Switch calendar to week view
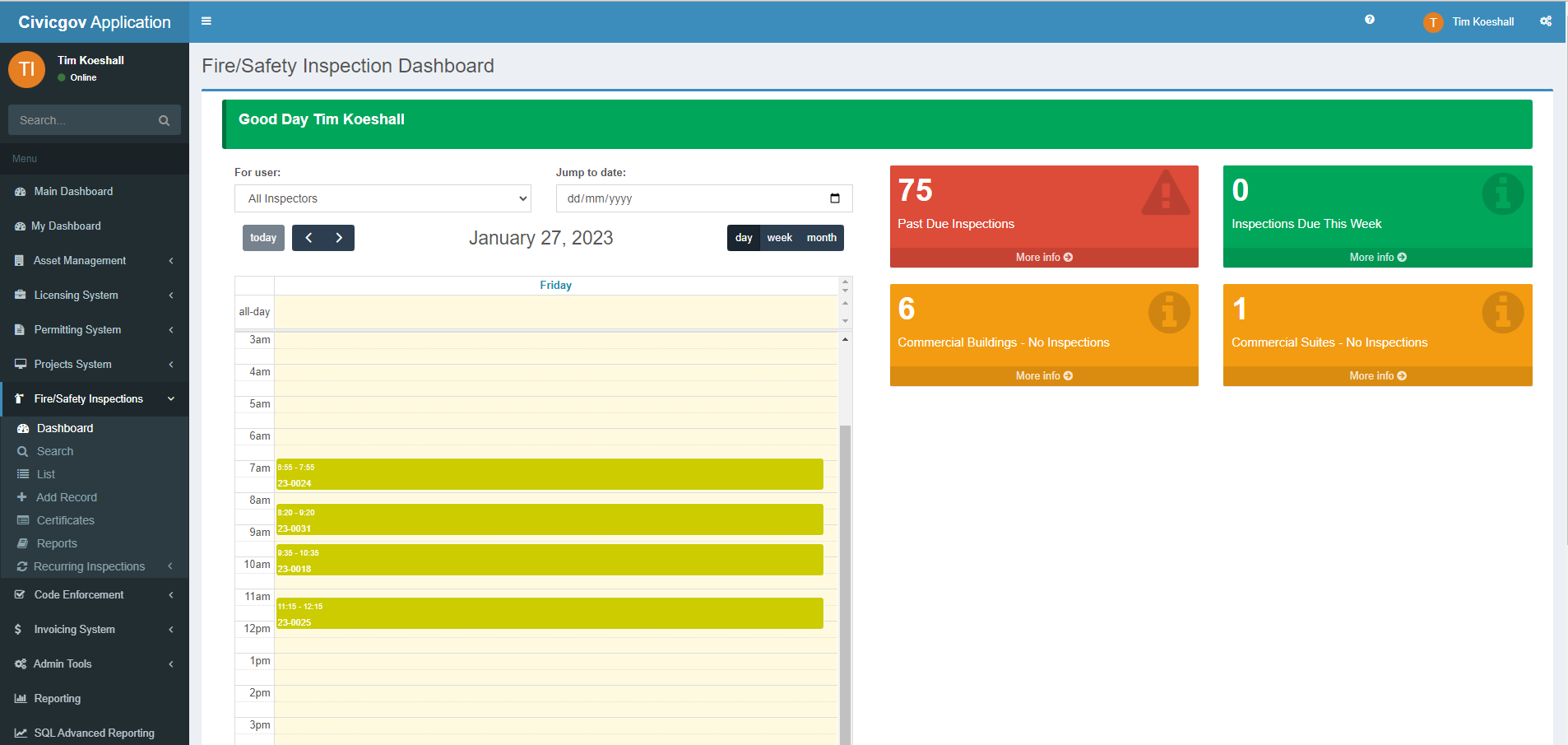This screenshot has width=1568, height=745. 779,238
